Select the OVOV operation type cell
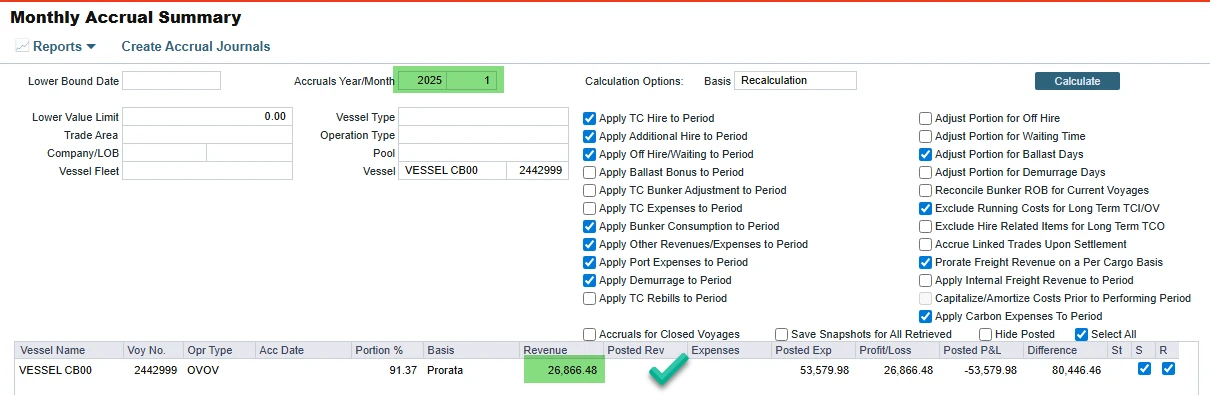 point(219,370)
